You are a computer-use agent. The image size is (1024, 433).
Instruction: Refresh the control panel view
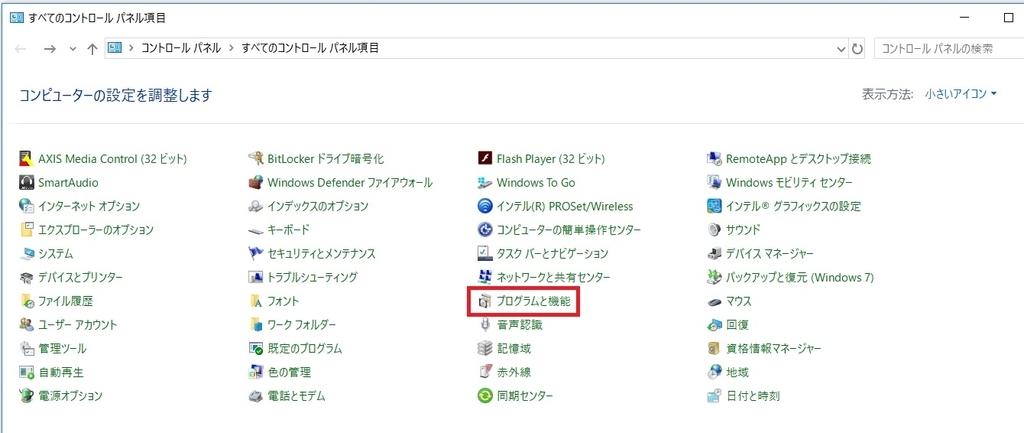point(857,48)
